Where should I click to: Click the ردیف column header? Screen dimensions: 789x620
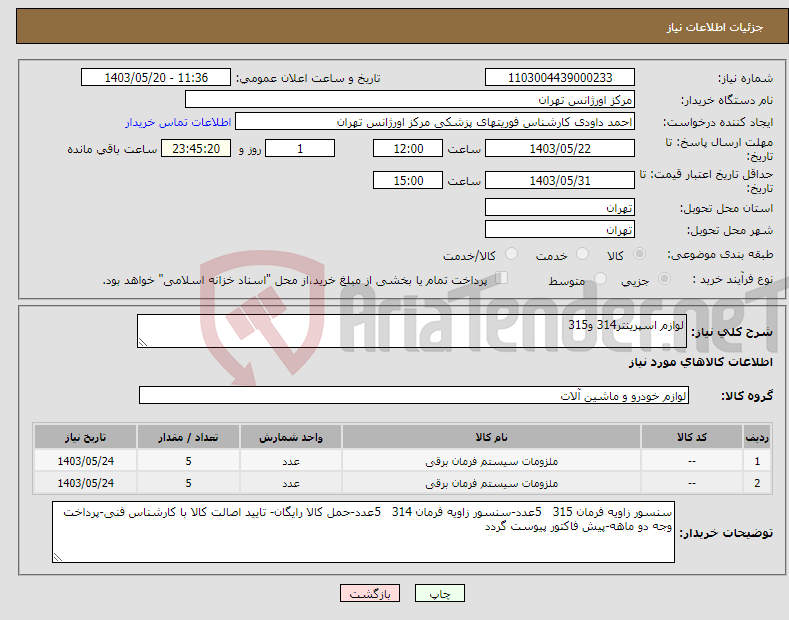tap(757, 437)
